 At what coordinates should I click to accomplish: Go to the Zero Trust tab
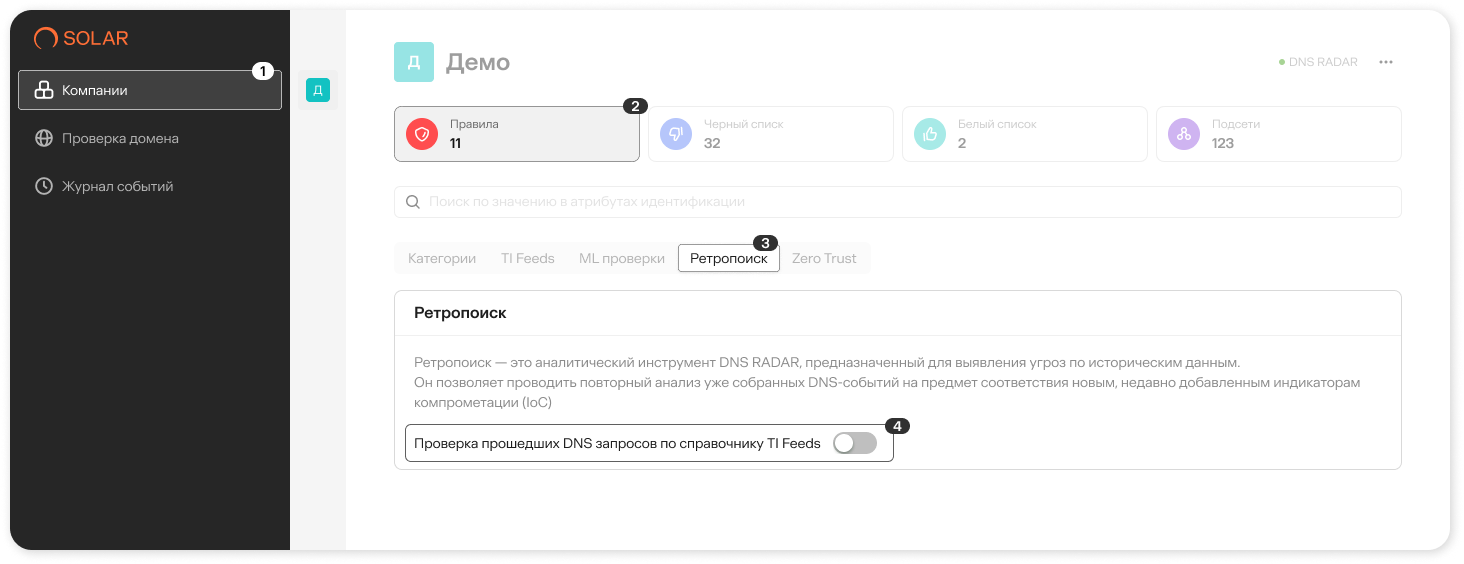824,258
